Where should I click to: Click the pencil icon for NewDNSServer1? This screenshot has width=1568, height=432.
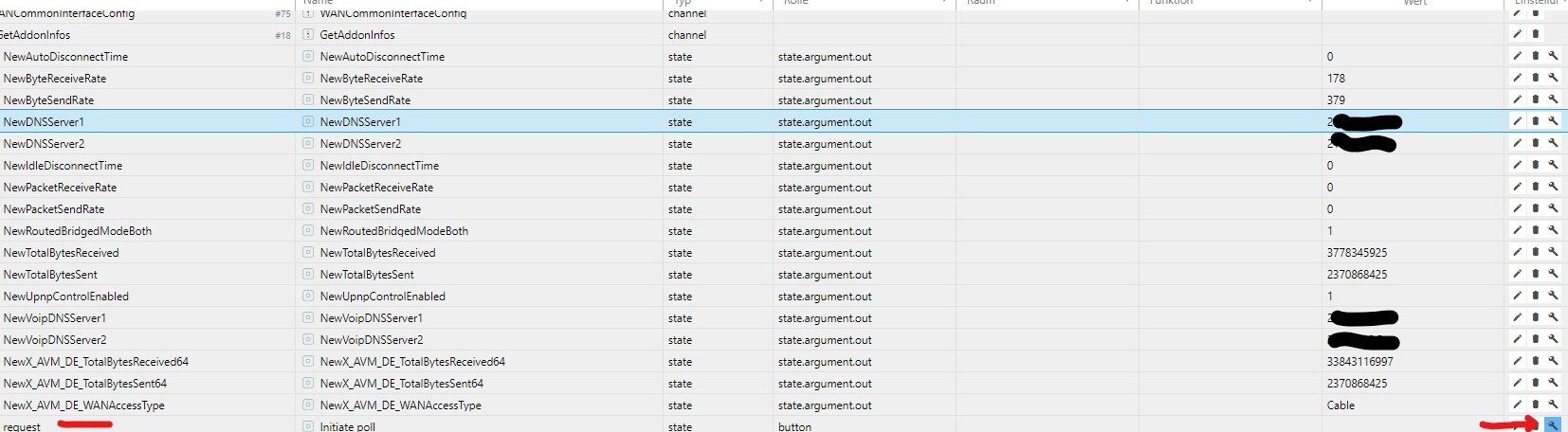(x=1517, y=121)
